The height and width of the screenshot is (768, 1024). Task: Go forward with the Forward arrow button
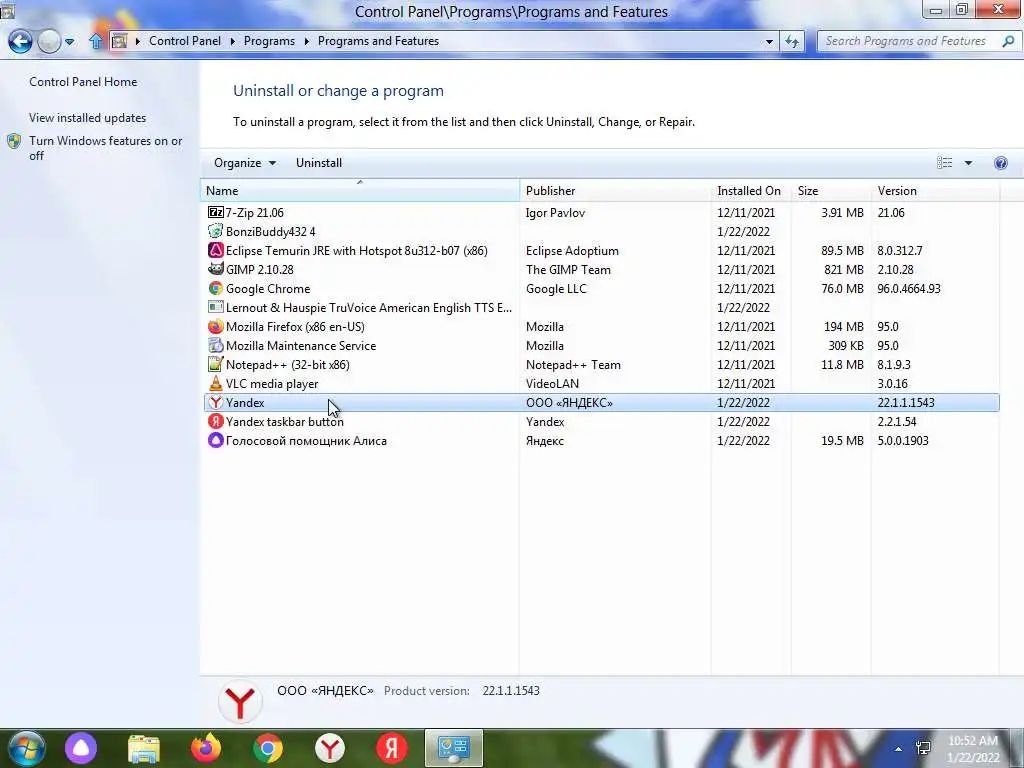tap(49, 41)
